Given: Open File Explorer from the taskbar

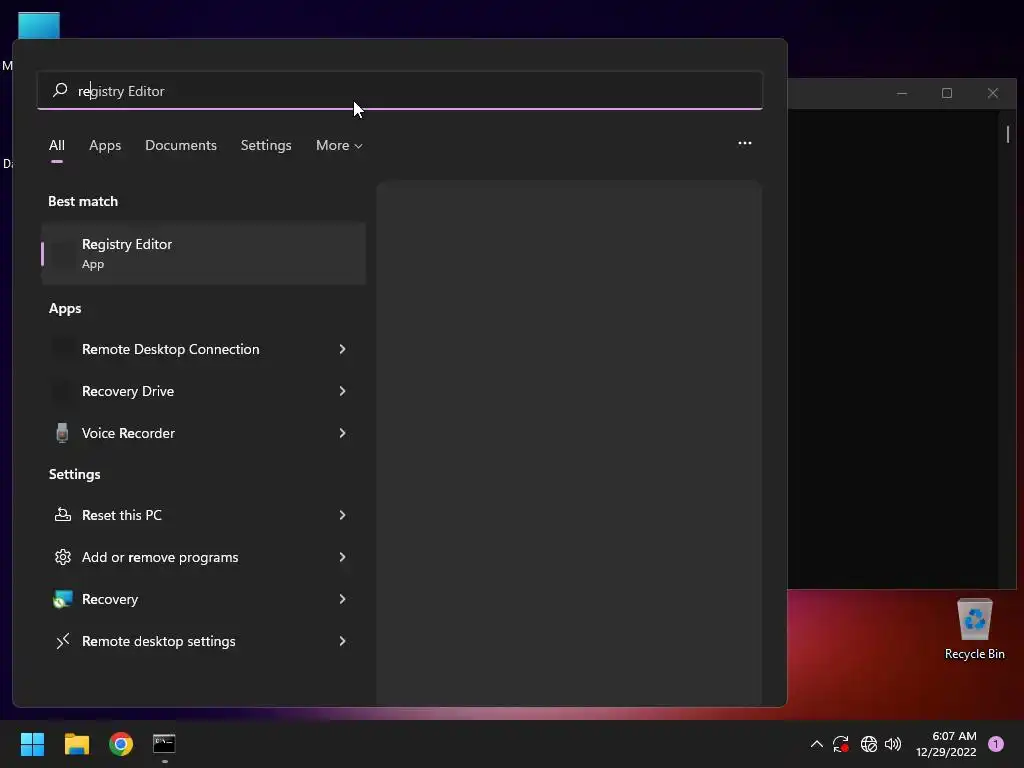Looking at the screenshot, I should [x=76, y=744].
